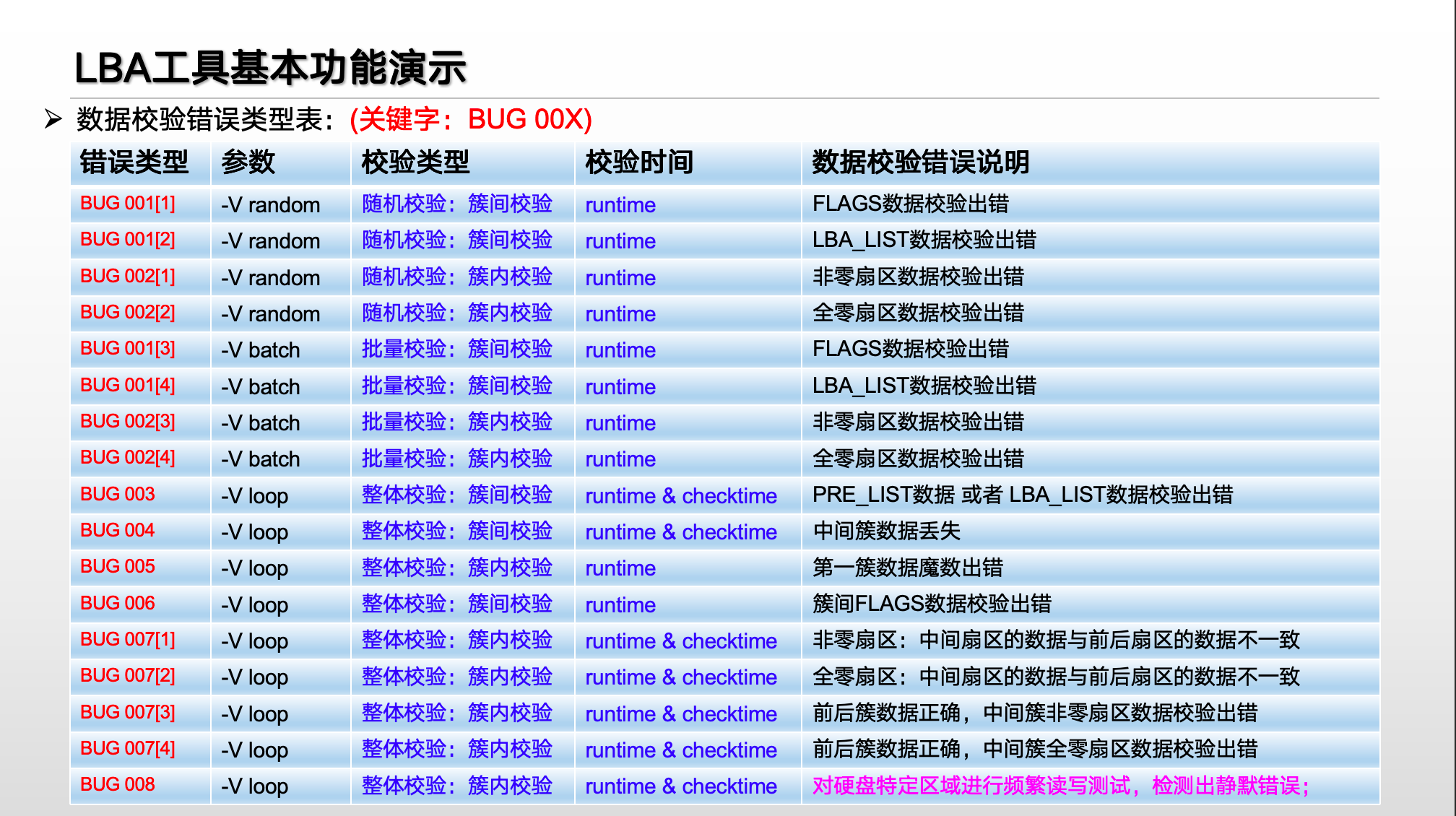Screen dimensions: 1456x816
Task: Click the BUG 003 row label
Action: click(118, 495)
